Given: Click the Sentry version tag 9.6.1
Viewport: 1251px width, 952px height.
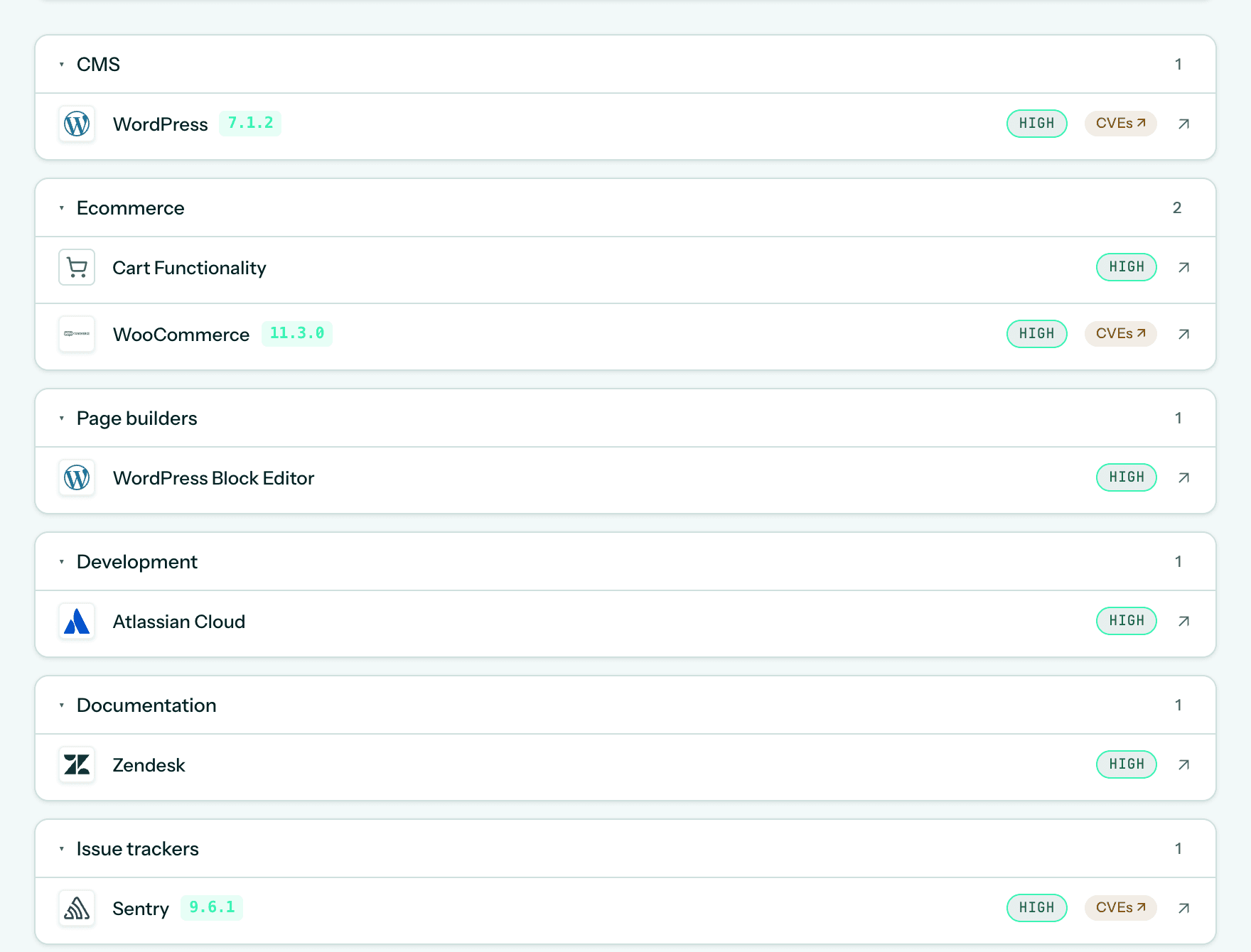Looking at the screenshot, I should pyautogui.click(x=212, y=907).
